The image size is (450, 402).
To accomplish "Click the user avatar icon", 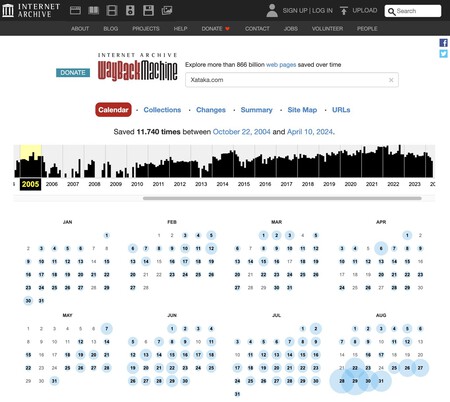I will click(272, 10).
